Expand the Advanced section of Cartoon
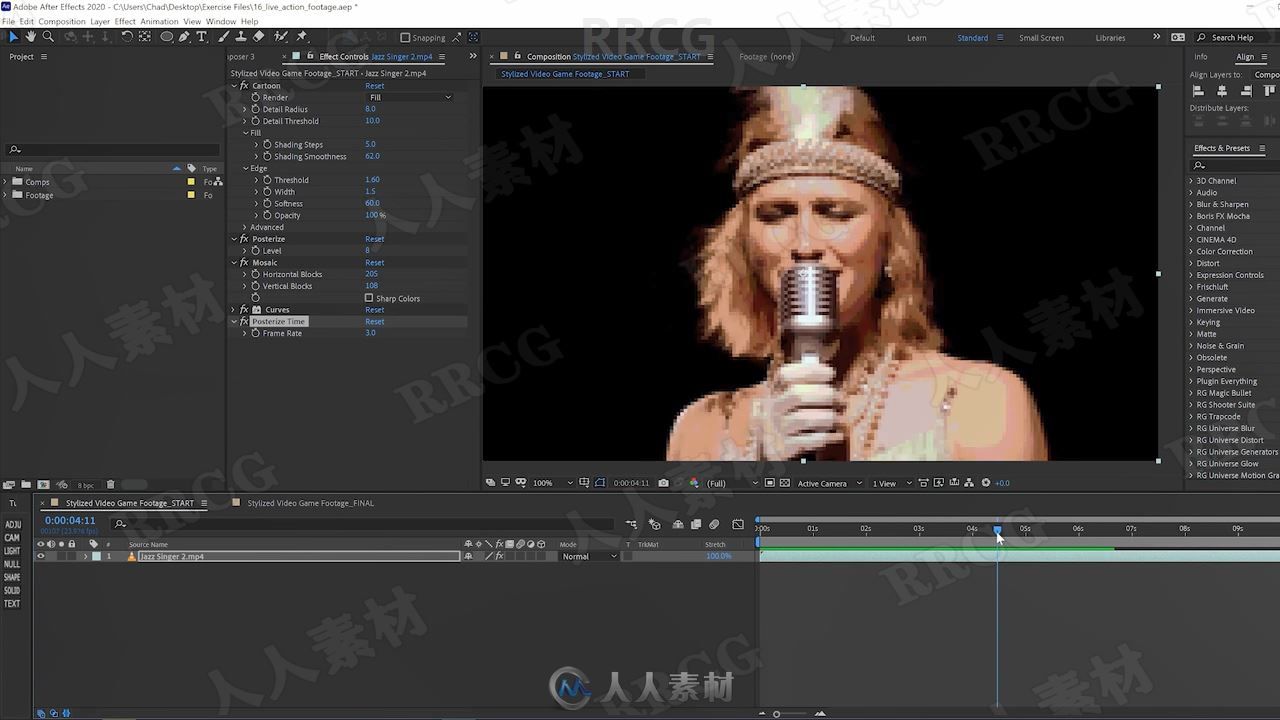1280x720 pixels. click(x=245, y=227)
